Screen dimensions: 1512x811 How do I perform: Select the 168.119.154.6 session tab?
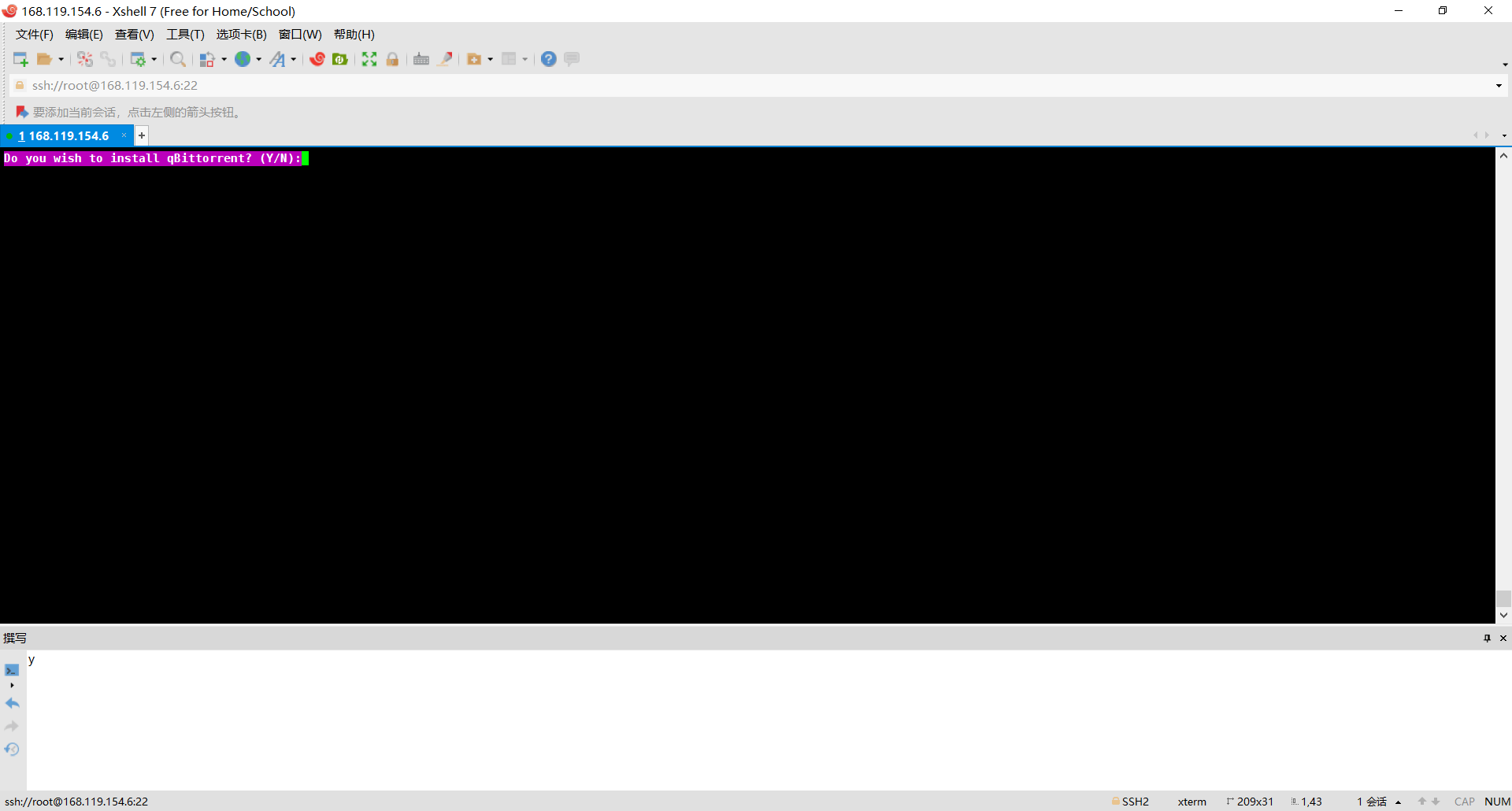click(64, 135)
